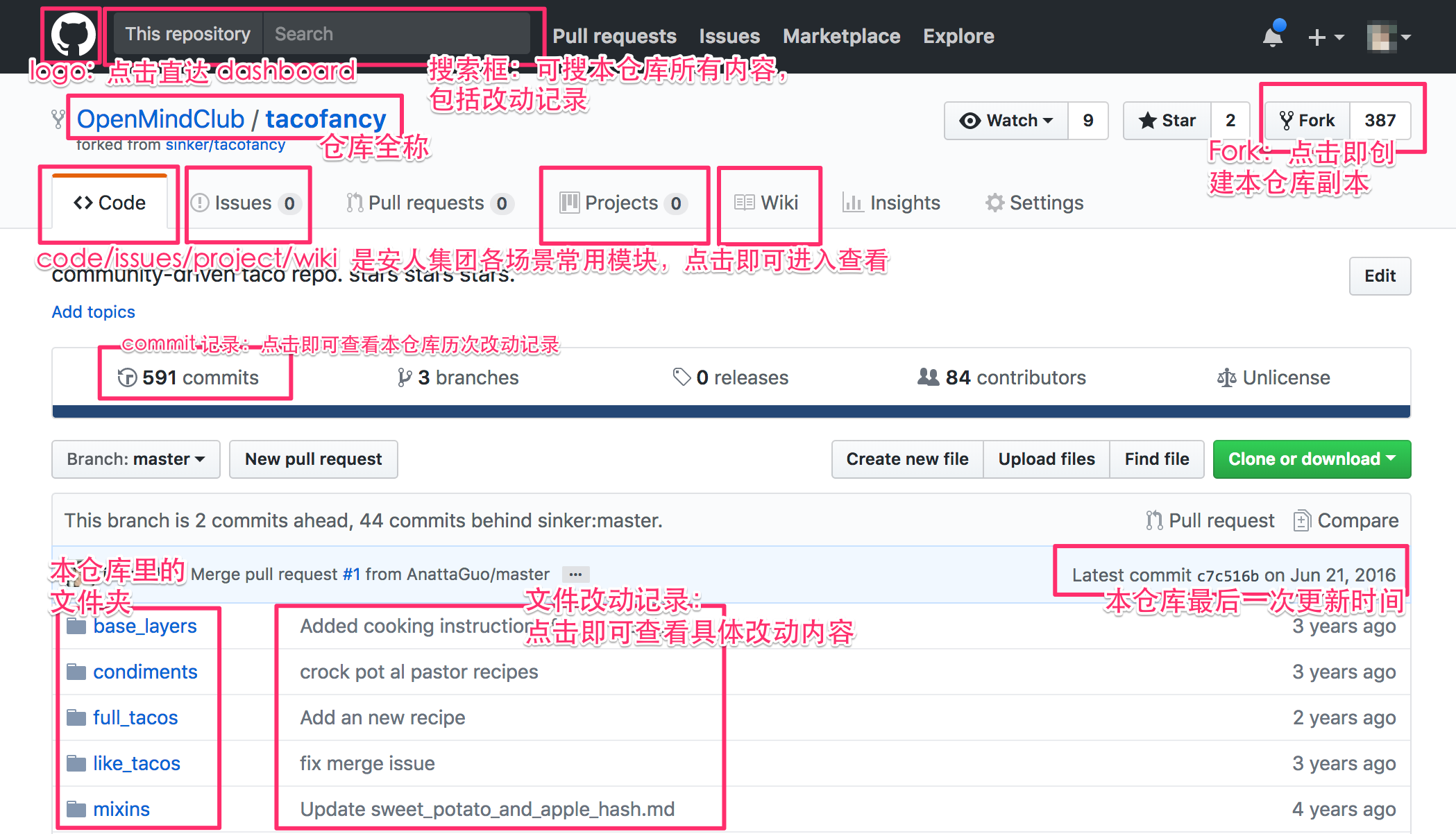Go to Pull requests in top navigation
The width and height of the screenshot is (1456, 834).
point(614,36)
